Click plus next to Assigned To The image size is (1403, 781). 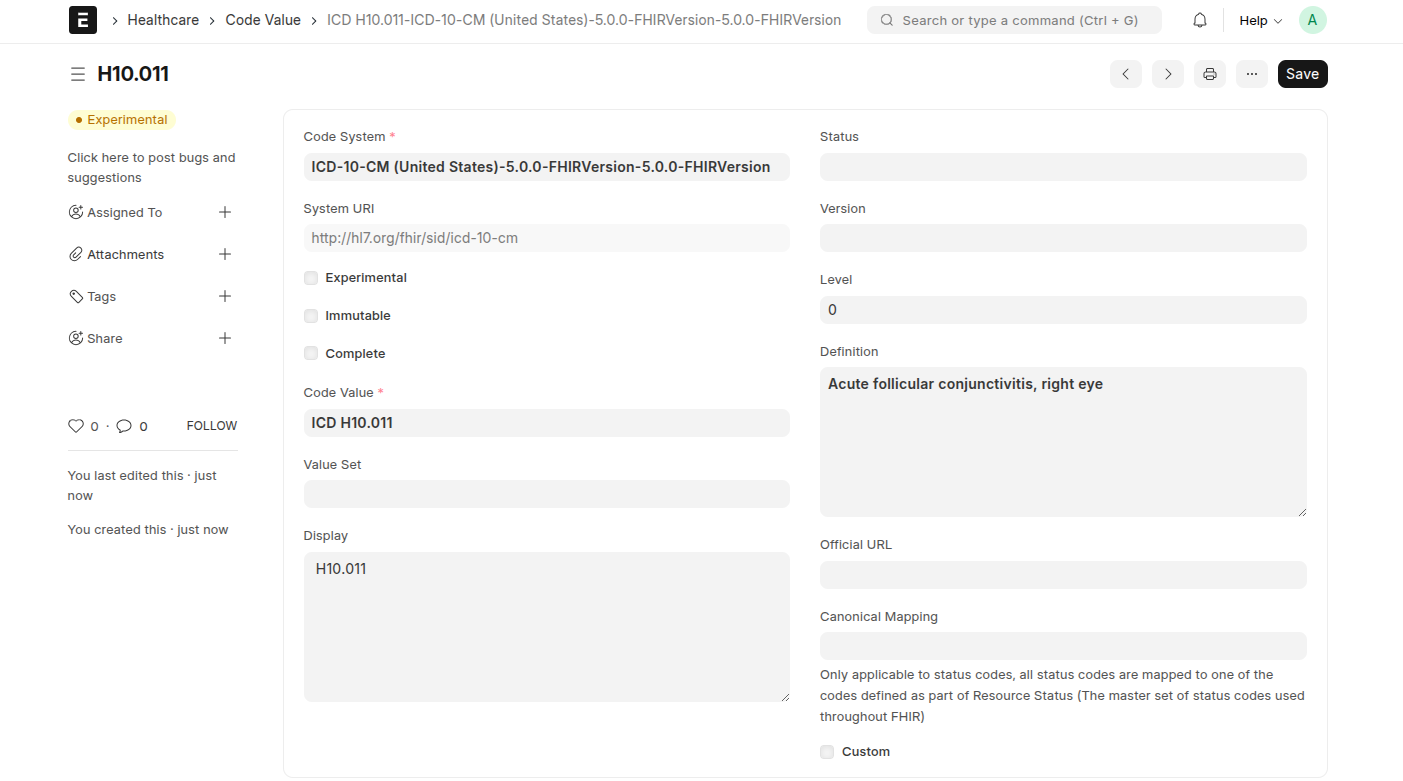(x=225, y=212)
